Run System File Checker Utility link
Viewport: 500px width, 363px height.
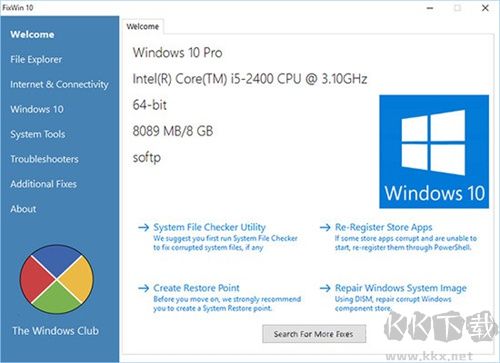click(x=209, y=227)
